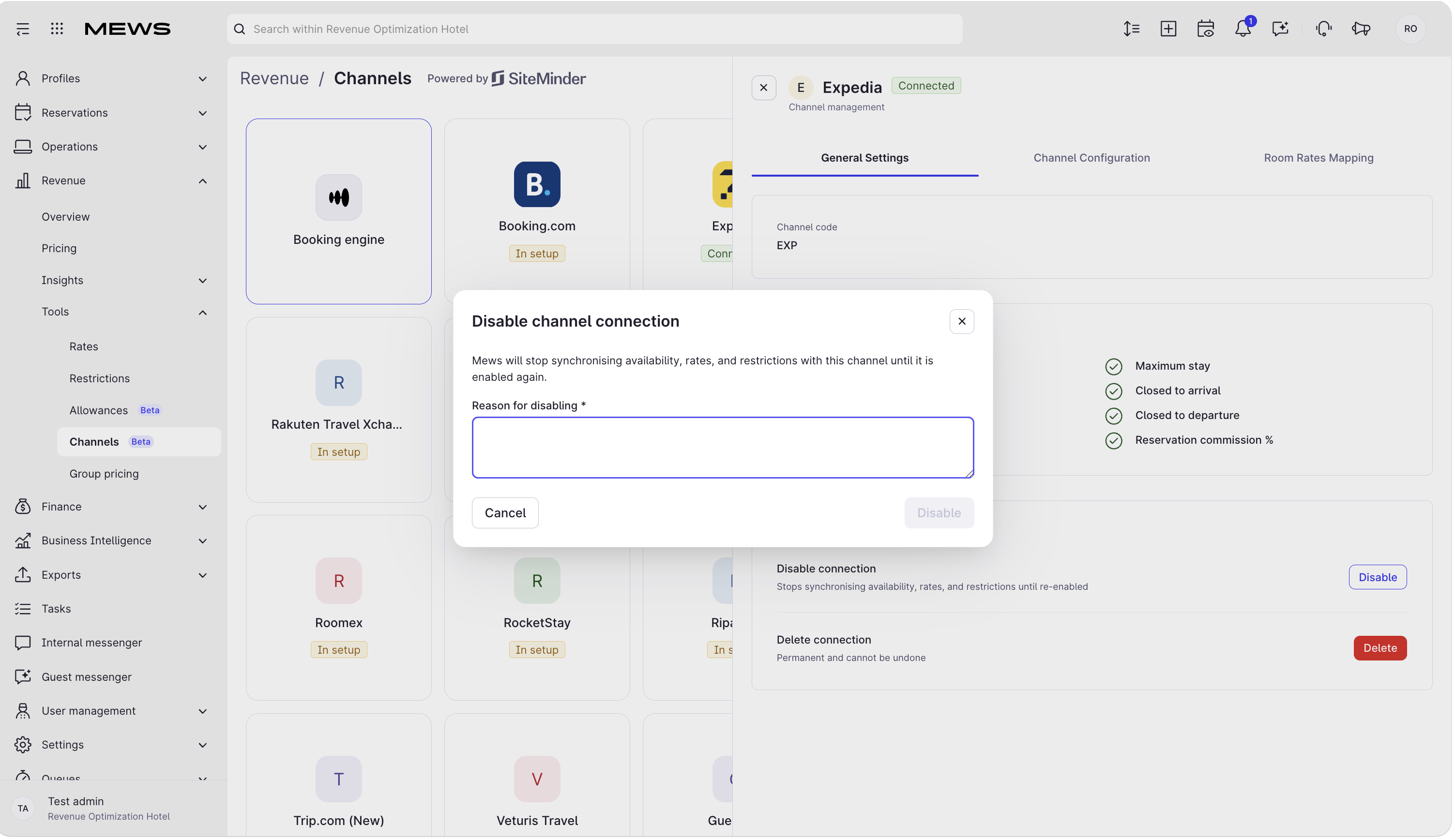1455x840 pixels.
Task: Click the Internal messenger chat icon
Action: pos(22,643)
